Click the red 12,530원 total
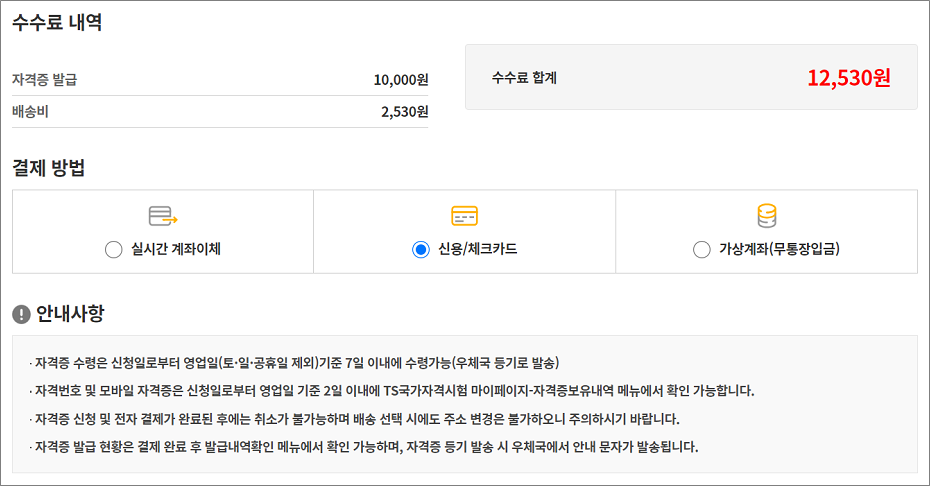The image size is (930, 486). [x=849, y=78]
